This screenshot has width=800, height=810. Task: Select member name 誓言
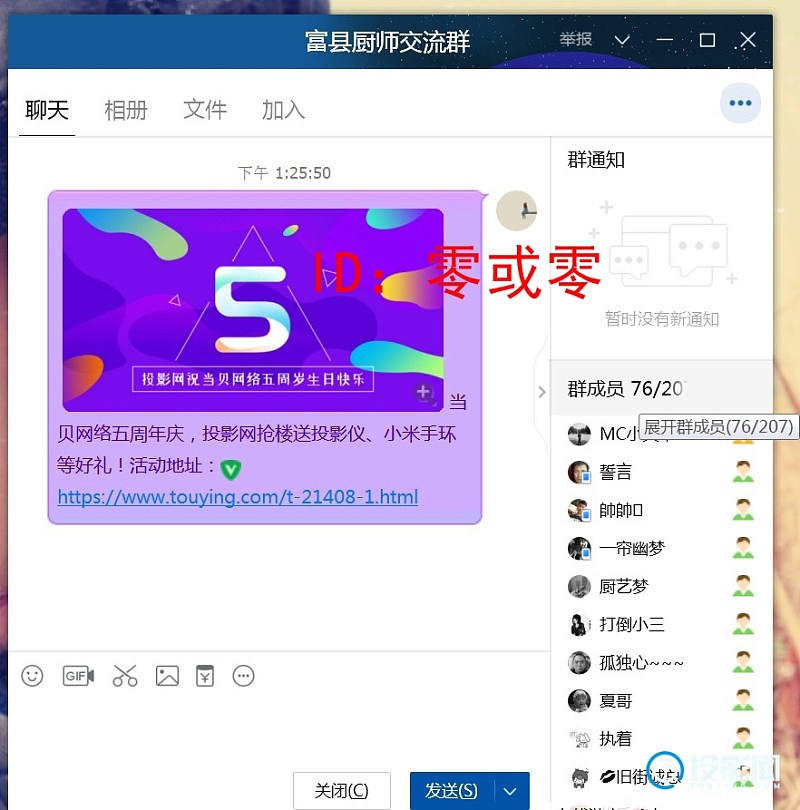[615, 472]
